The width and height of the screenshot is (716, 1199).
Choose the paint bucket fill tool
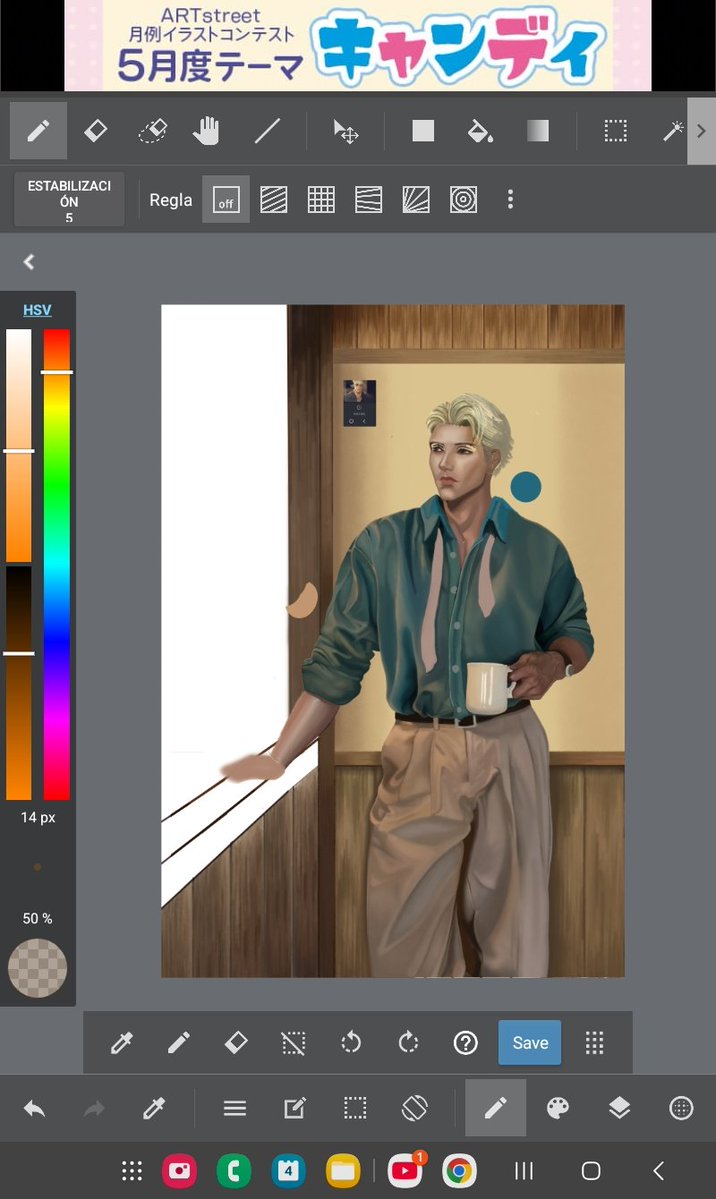(x=480, y=131)
